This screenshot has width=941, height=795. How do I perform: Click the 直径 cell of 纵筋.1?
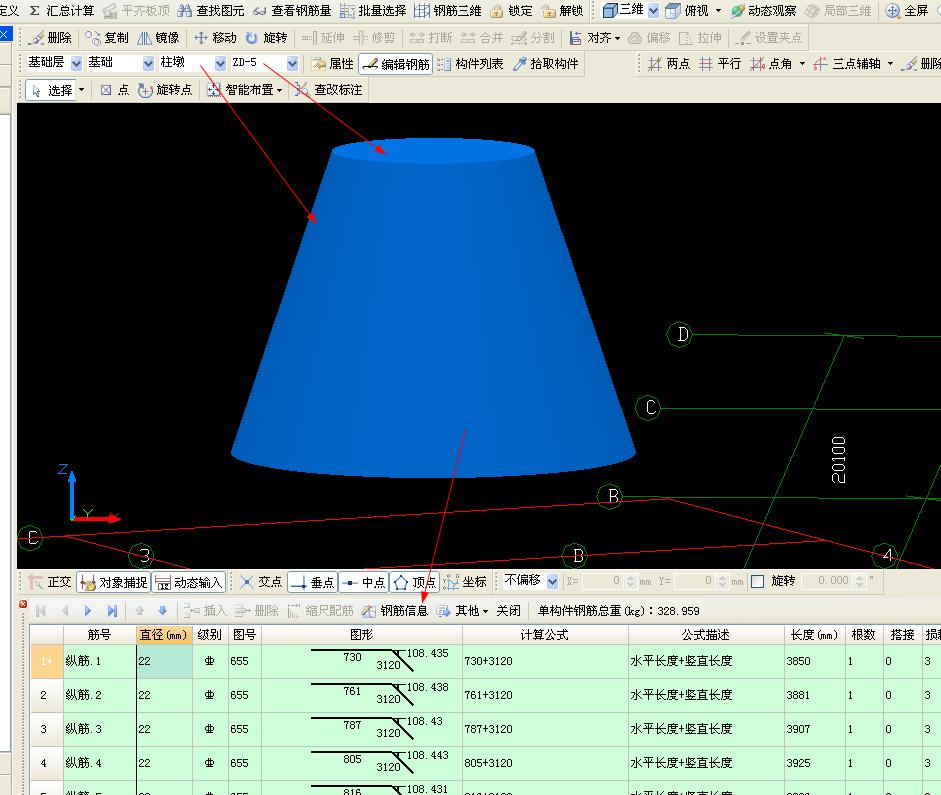tap(164, 661)
